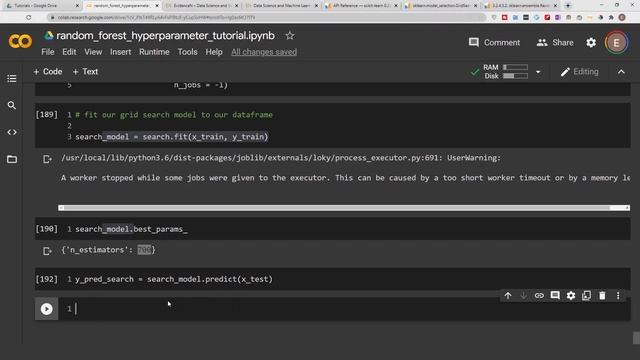Click the All changes saved link
This screenshot has width=640, height=360.
tap(264, 52)
